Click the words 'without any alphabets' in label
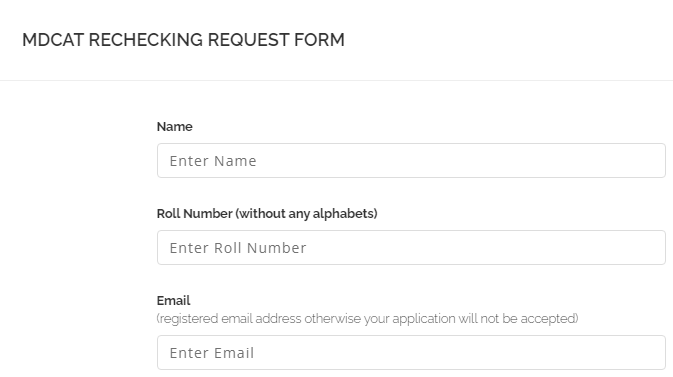 point(306,213)
